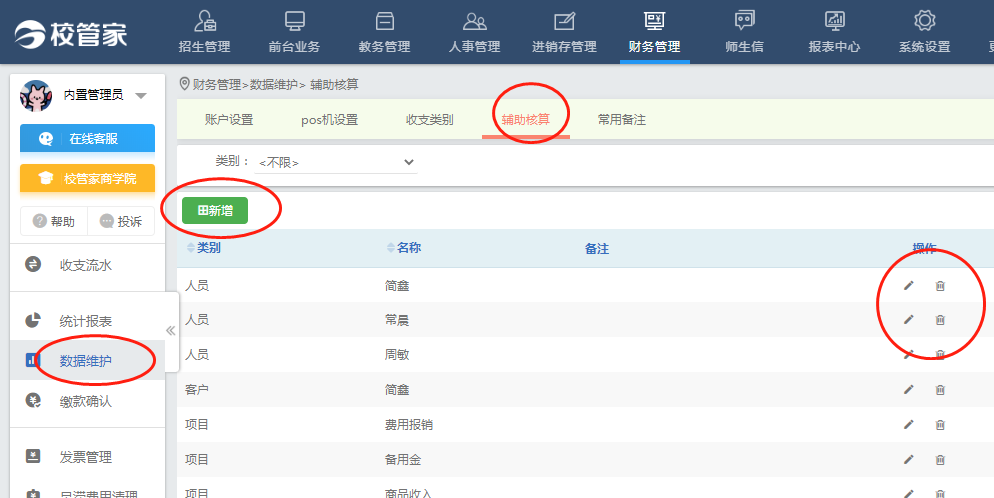Delete the 备用金 row
994x498 pixels.
[x=940, y=459]
